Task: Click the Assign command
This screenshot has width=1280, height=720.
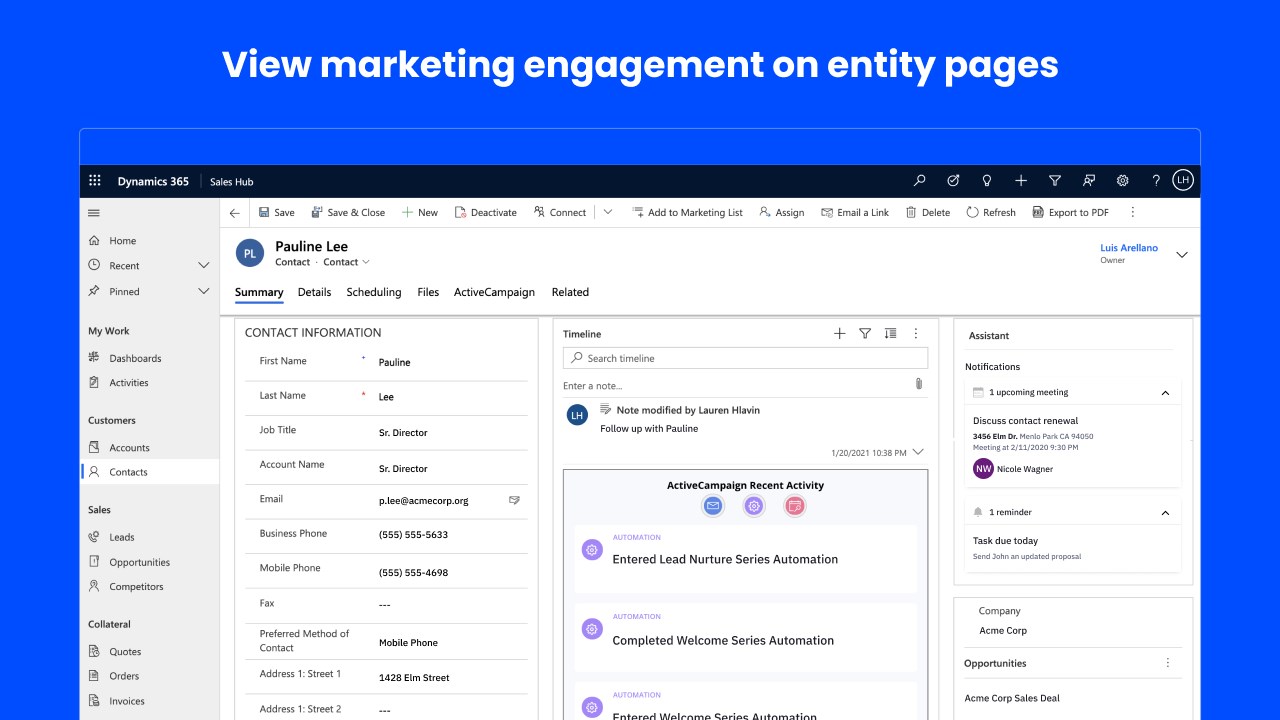Action: [x=782, y=212]
